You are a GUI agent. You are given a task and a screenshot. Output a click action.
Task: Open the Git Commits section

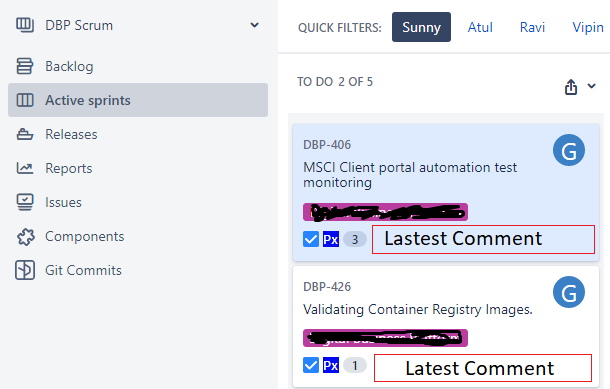point(83,270)
